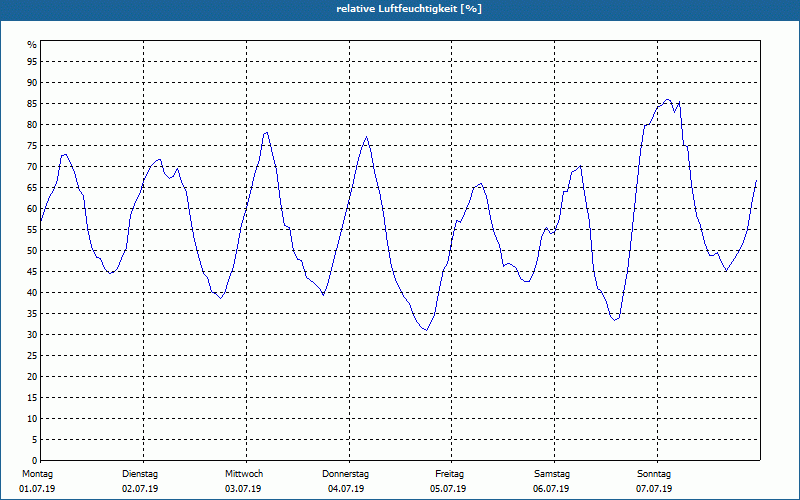Click the y-axis value 75
The image size is (800, 500).
click(32, 146)
